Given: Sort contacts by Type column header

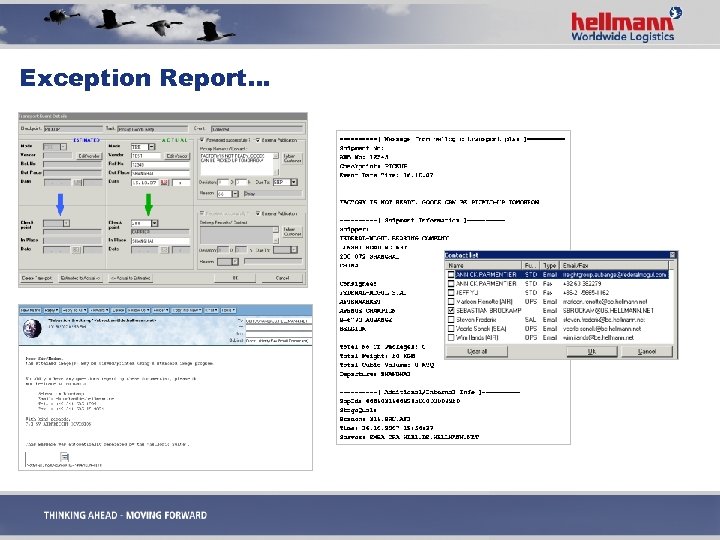Looking at the screenshot, I should (550, 265).
